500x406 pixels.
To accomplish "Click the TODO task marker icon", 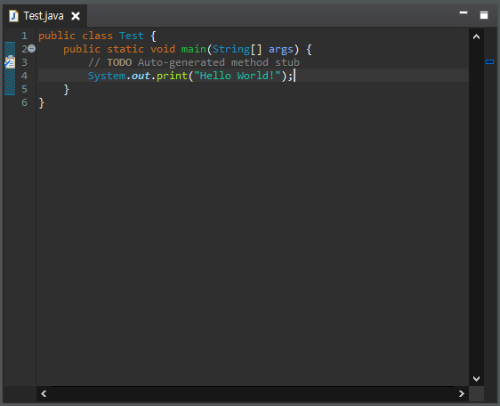I will (10, 62).
